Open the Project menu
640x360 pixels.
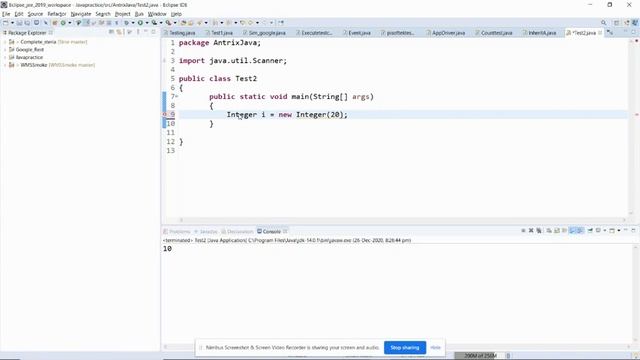122,14
